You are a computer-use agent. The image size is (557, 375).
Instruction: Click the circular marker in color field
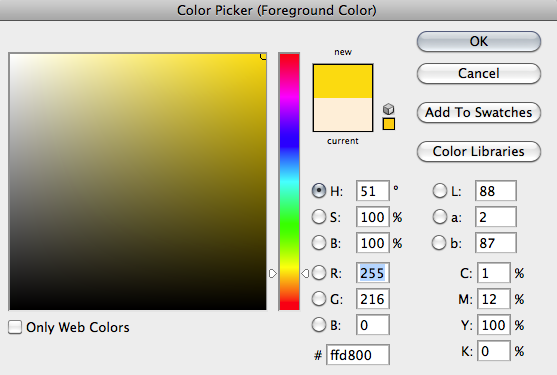click(x=264, y=56)
